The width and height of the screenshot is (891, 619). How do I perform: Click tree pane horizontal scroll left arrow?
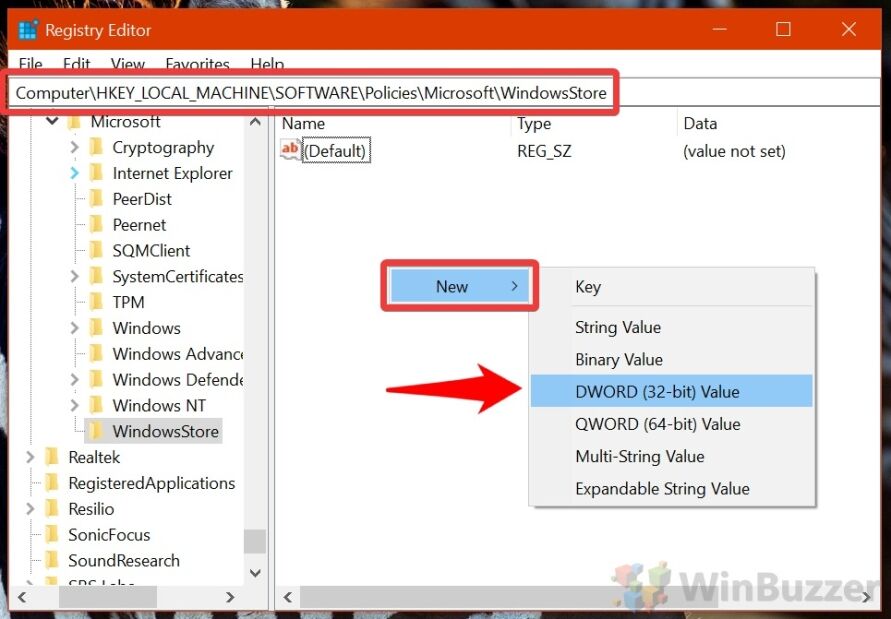22,597
